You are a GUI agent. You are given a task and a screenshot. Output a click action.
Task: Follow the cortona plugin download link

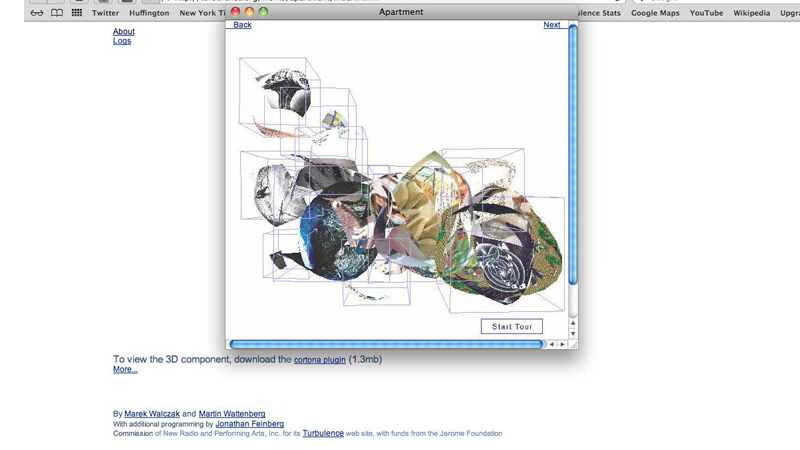pos(319,360)
